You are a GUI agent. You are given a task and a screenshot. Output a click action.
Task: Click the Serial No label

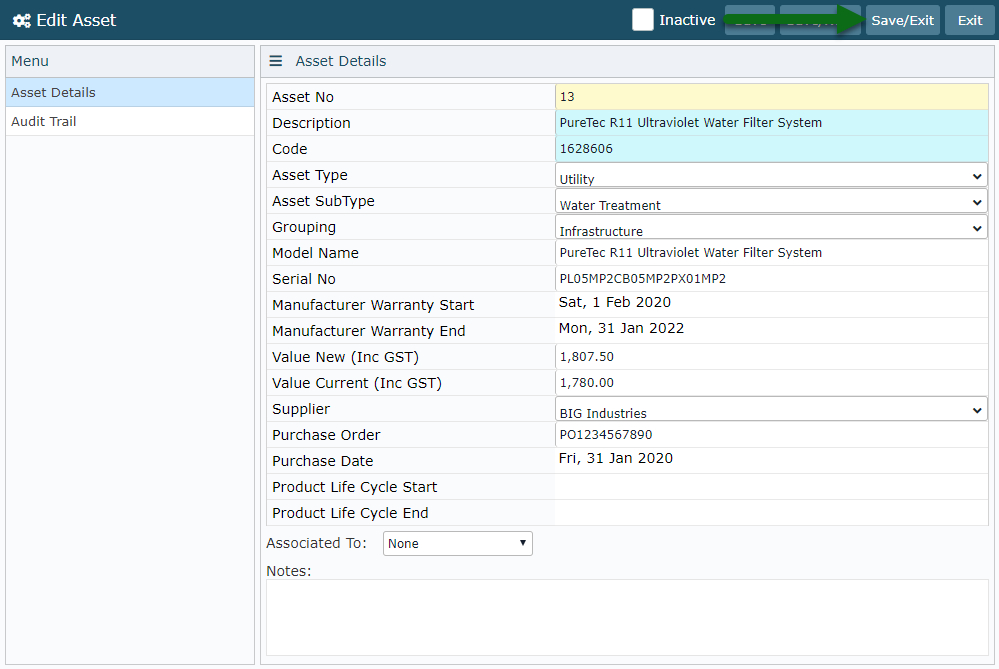coord(304,279)
